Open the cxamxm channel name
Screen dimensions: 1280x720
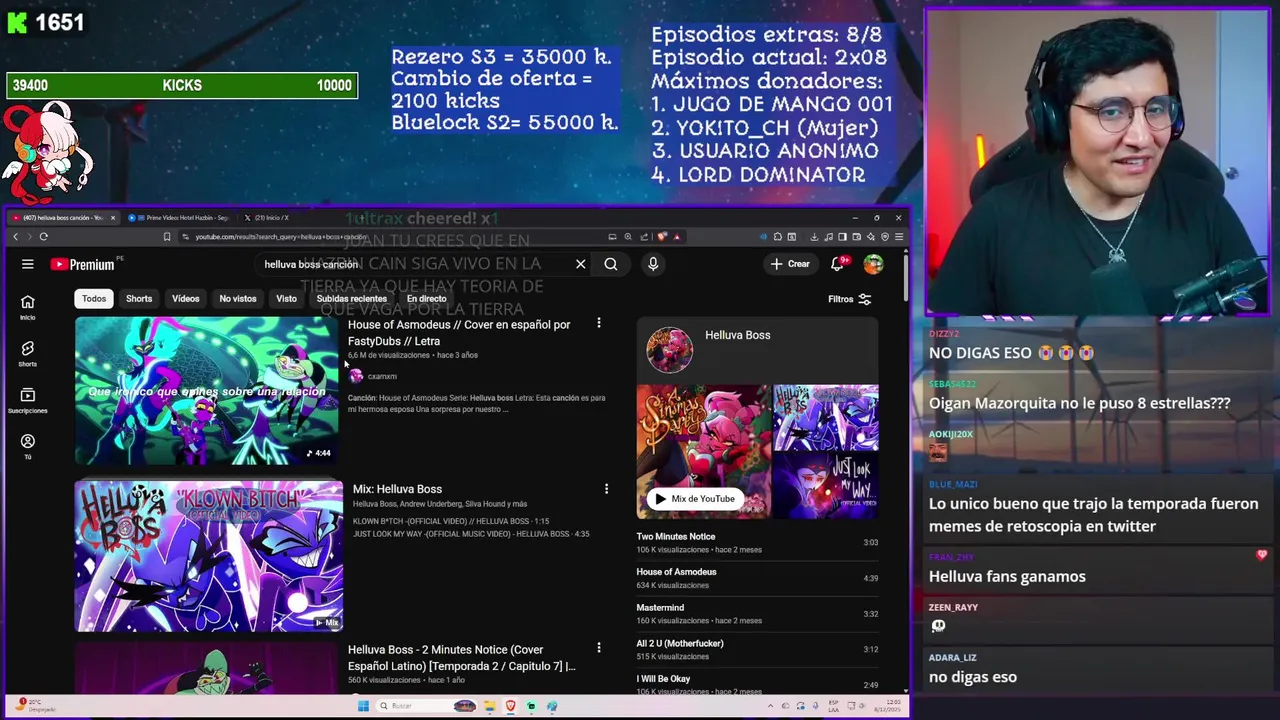tap(382, 377)
